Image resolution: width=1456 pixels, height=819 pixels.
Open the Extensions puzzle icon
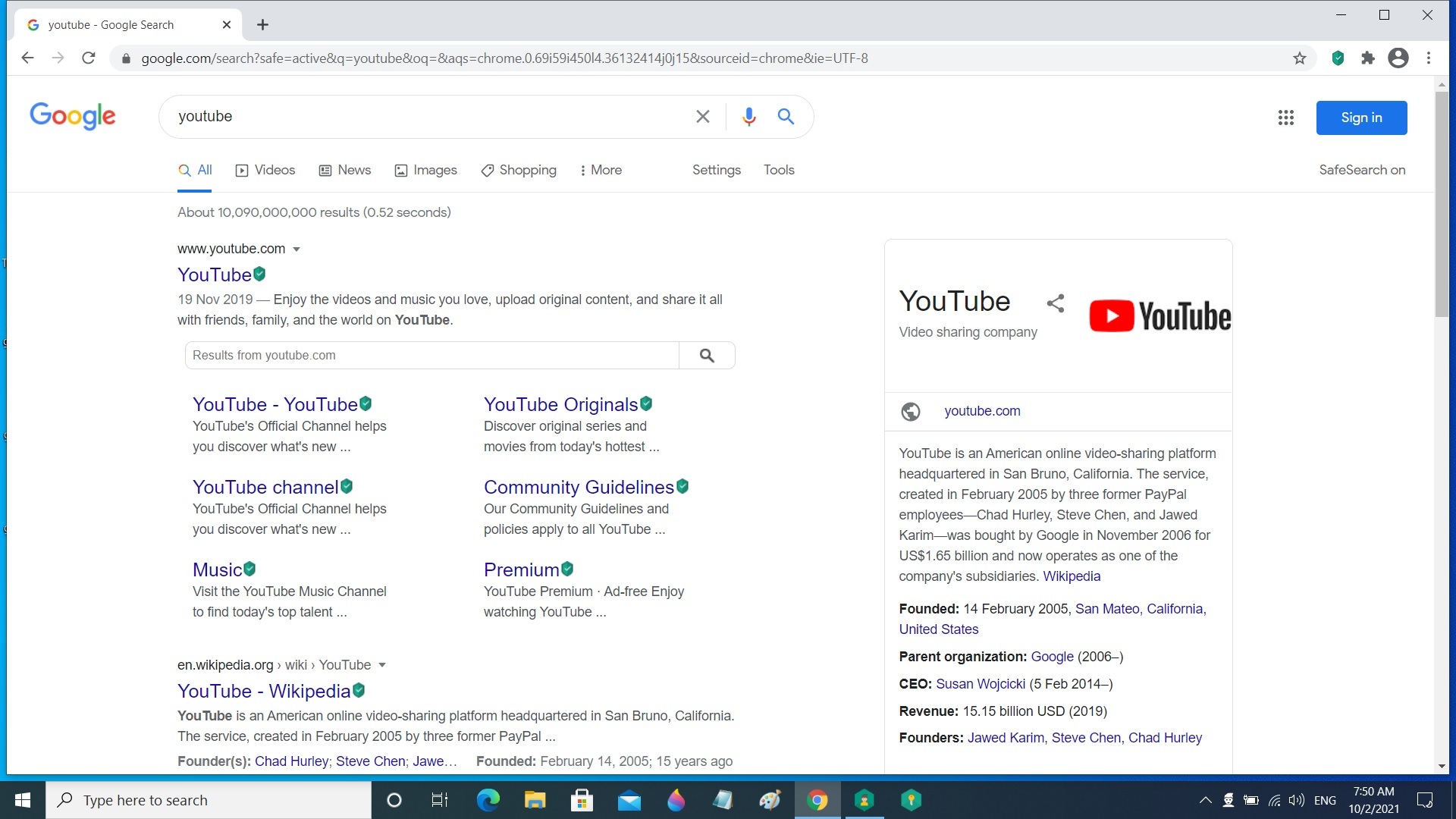pos(1368,58)
